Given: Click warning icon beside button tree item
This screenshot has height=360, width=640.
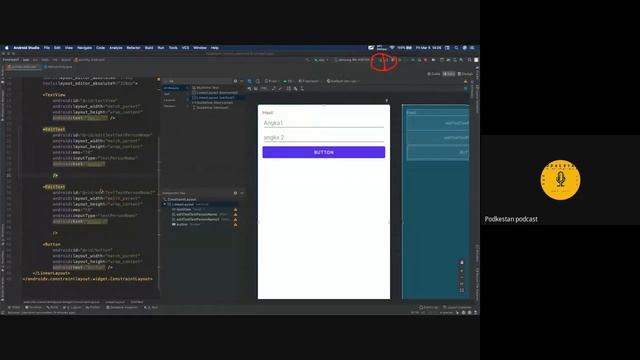Looking at the screenshot, I should coord(236,224).
